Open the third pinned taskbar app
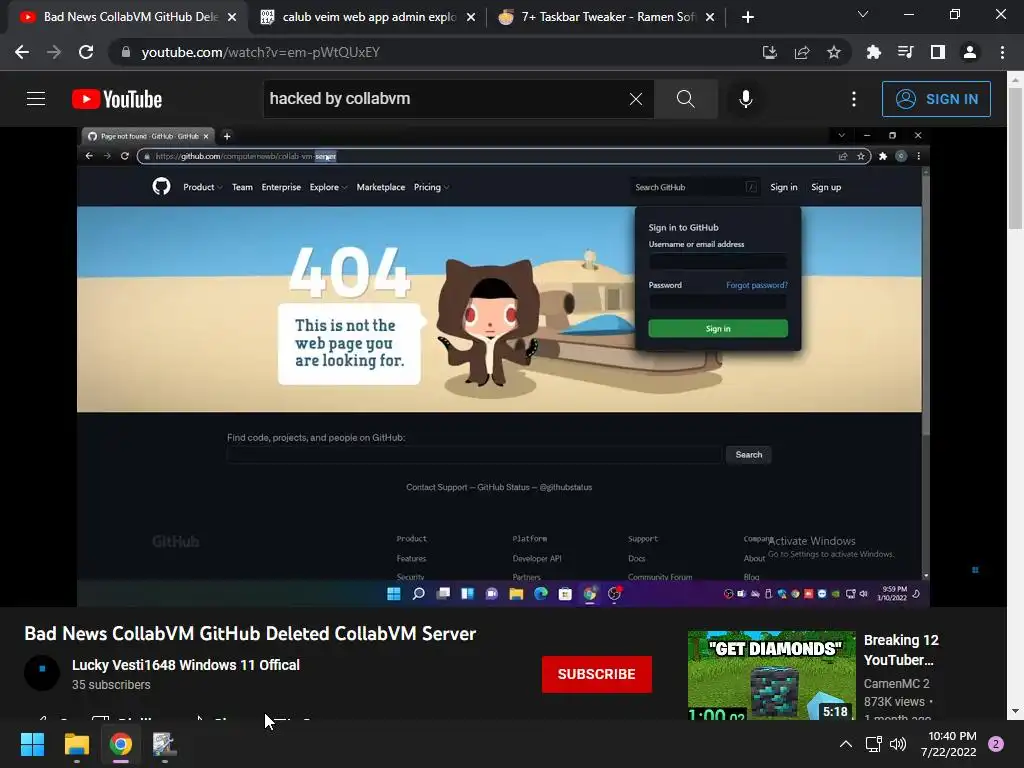Screen dimensions: 1024x768 coord(164,744)
